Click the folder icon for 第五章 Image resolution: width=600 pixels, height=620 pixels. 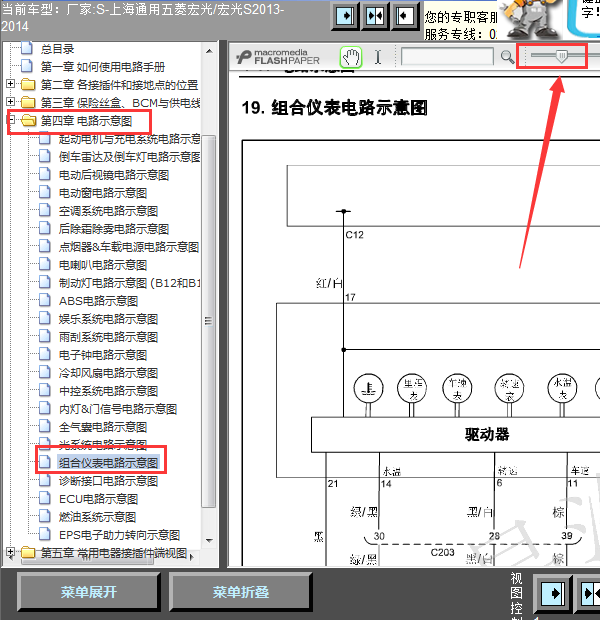pos(28,552)
